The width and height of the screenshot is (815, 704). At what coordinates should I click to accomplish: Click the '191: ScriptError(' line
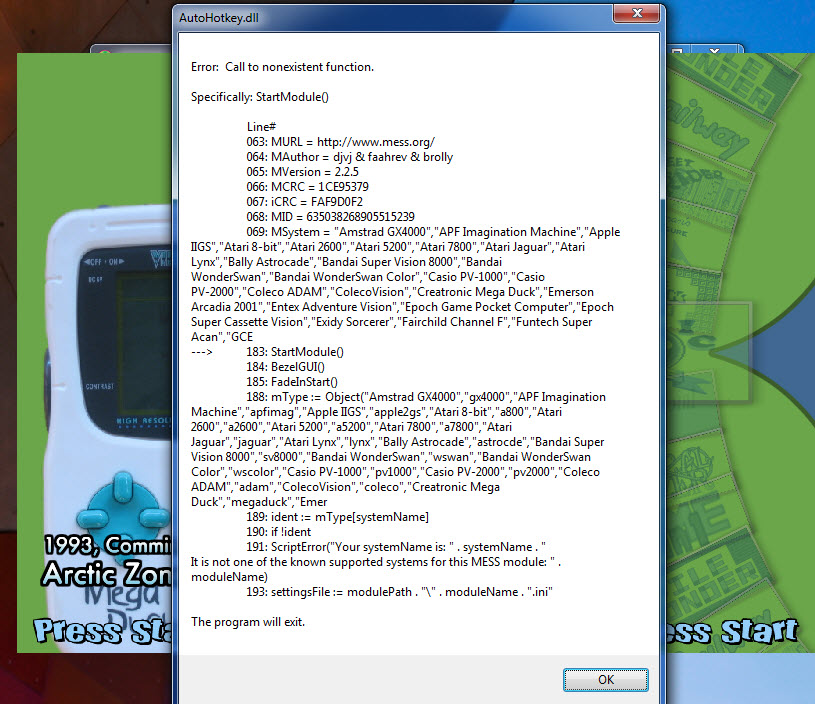(x=396, y=547)
